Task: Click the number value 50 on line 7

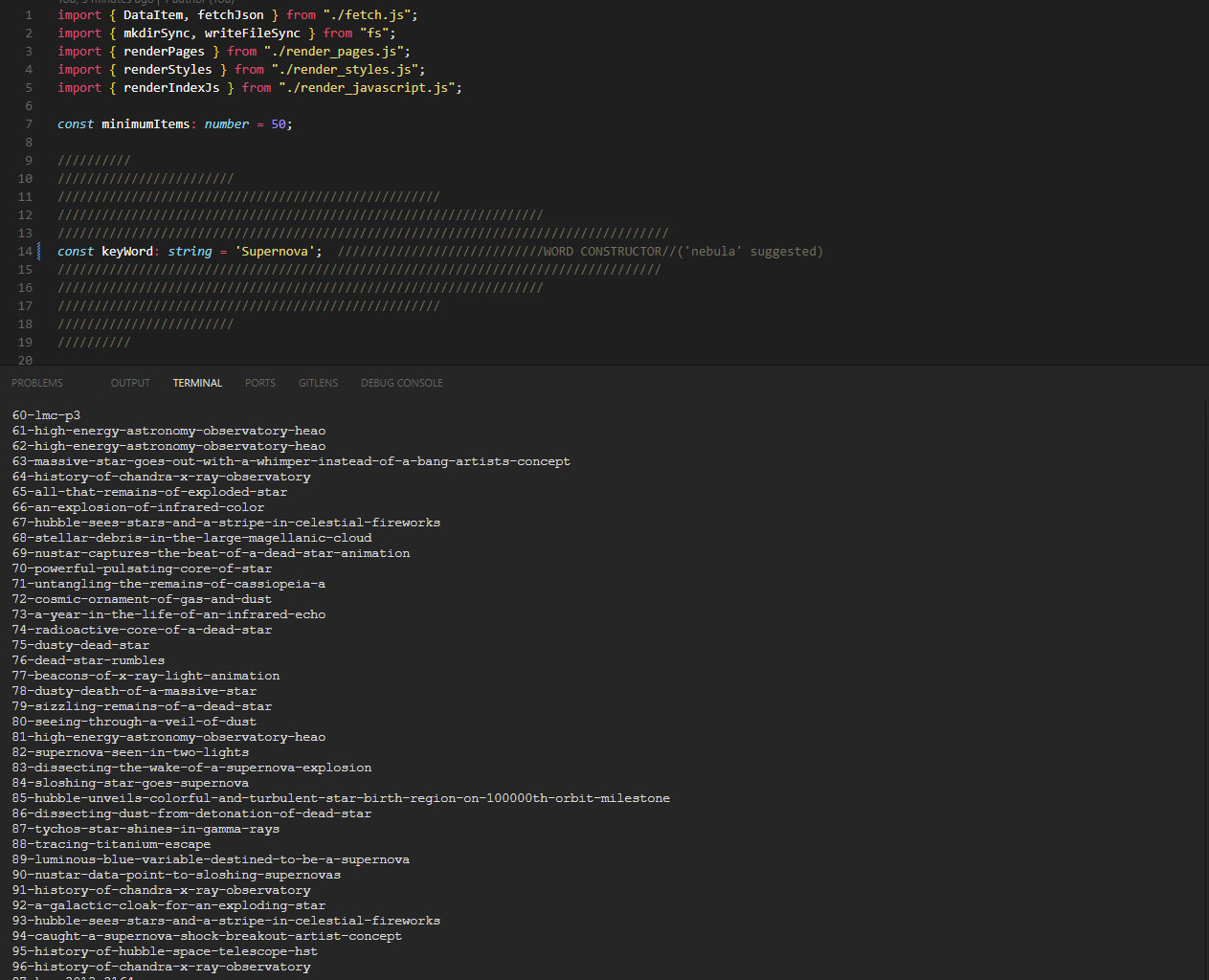Action: coord(279,124)
